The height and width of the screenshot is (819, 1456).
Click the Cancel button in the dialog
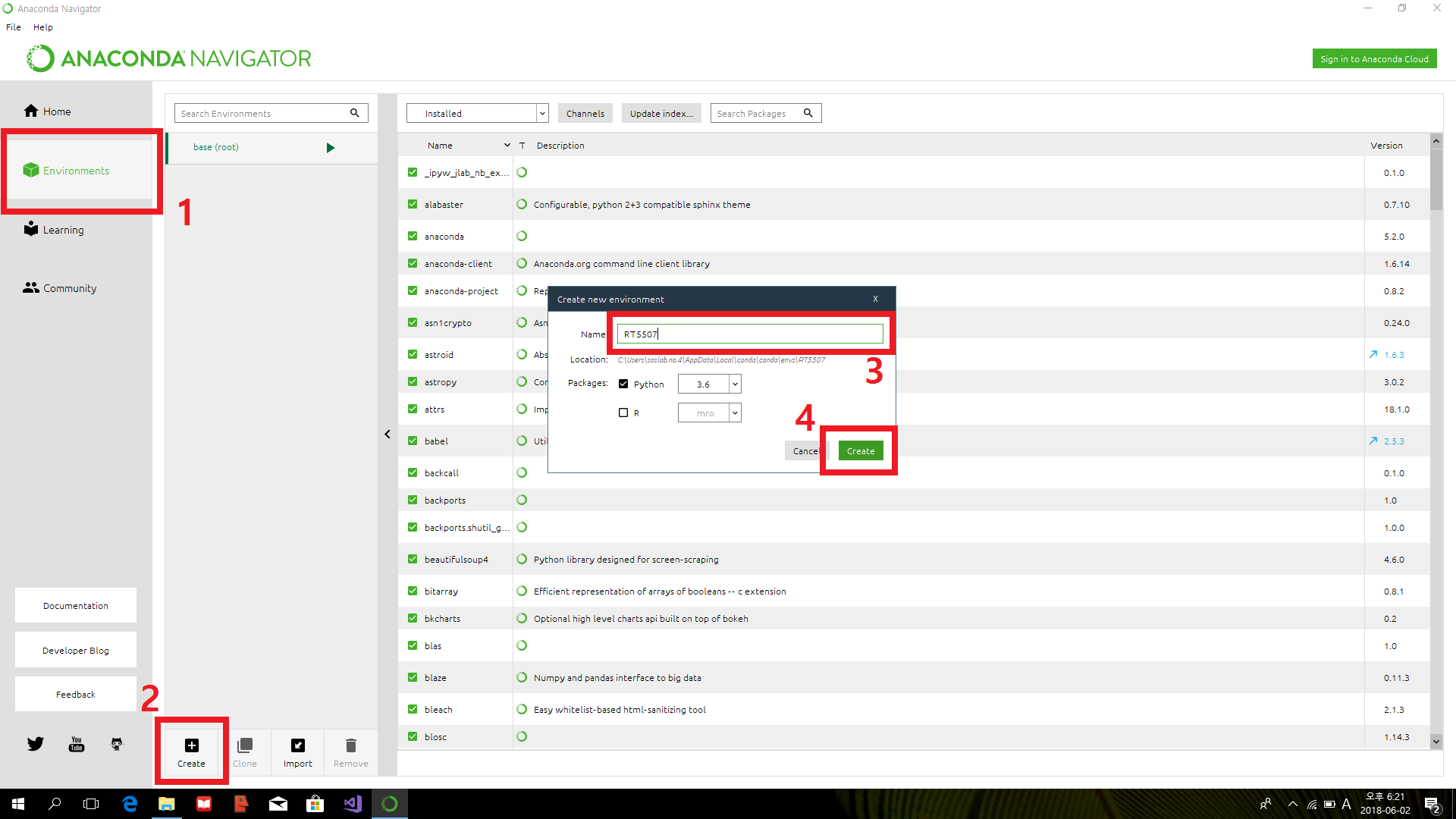pos(806,450)
